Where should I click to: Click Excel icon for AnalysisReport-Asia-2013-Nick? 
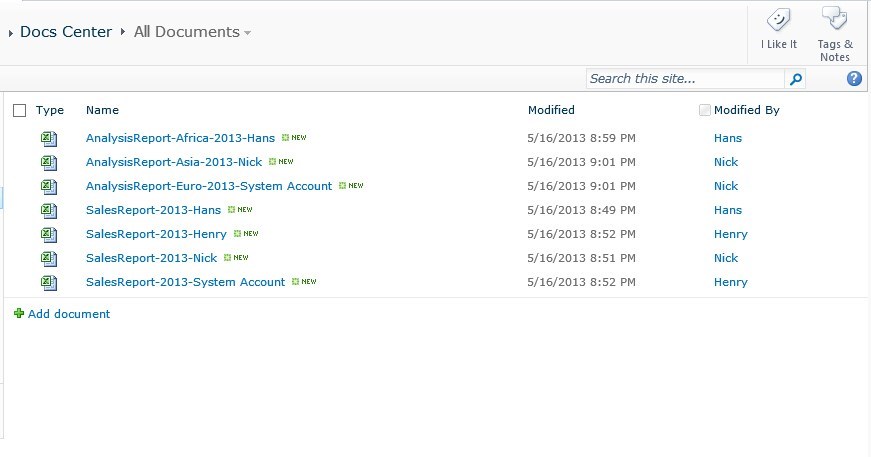click(49, 162)
